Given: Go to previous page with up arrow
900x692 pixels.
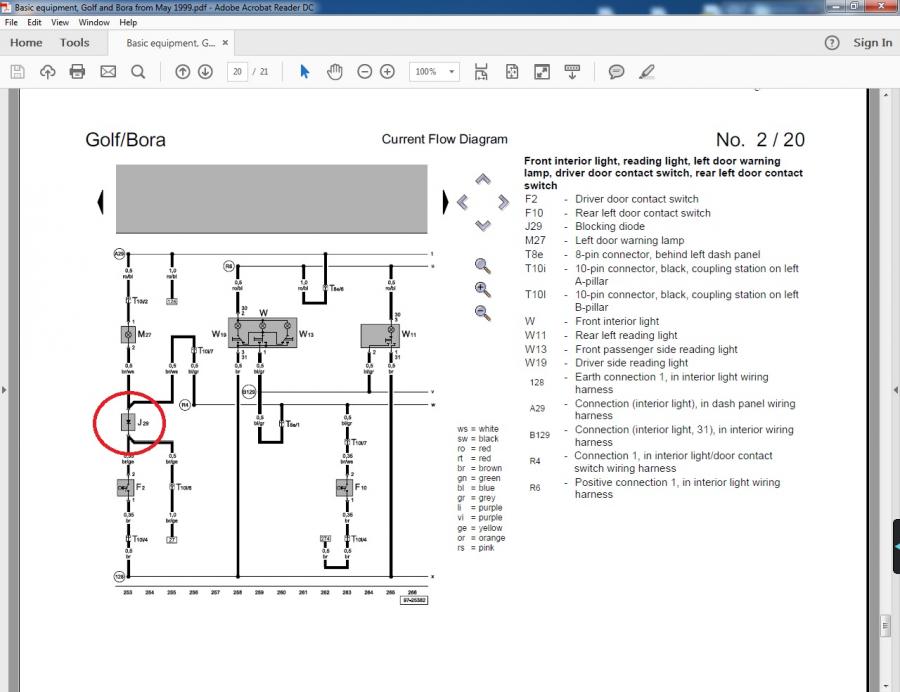Looking at the screenshot, I should tap(182, 72).
